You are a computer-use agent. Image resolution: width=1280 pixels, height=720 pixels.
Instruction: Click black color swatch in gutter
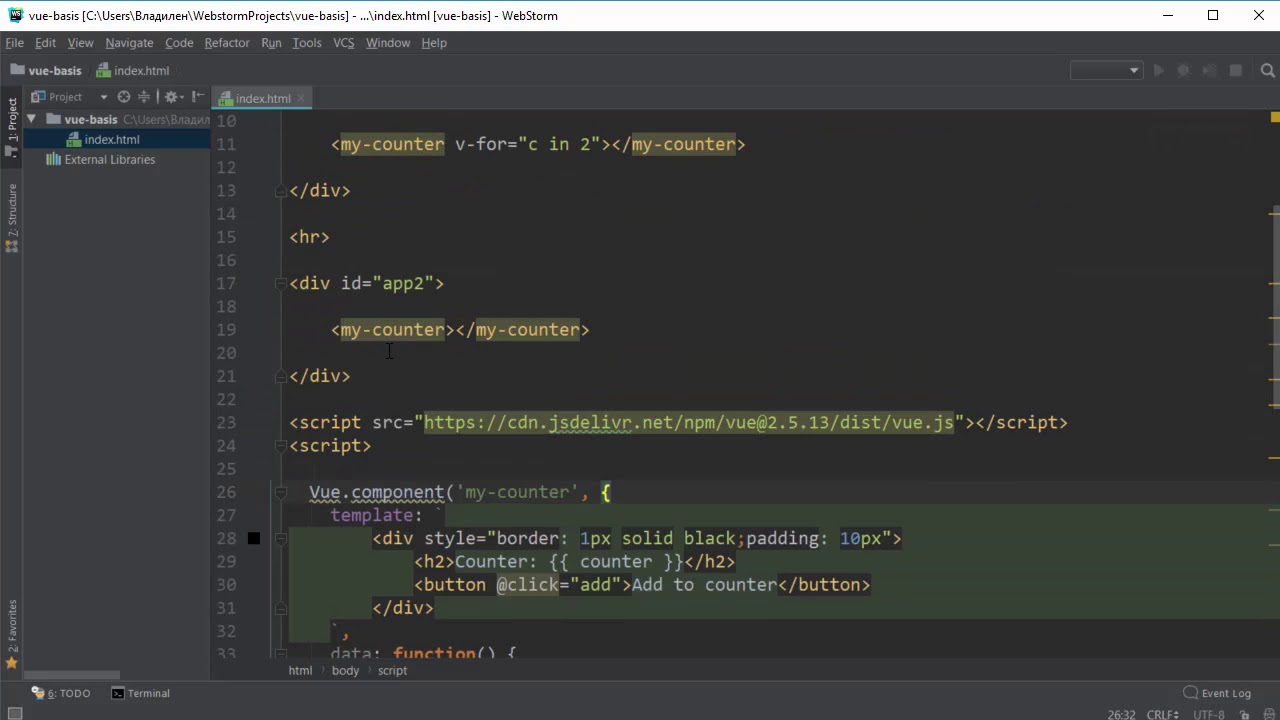pos(254,539)
